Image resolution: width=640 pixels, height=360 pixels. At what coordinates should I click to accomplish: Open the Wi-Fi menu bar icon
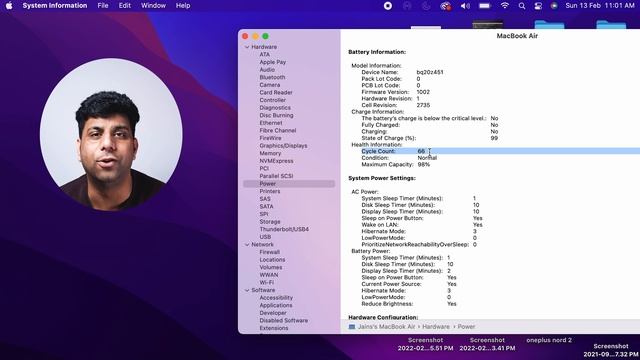(504, 6)
